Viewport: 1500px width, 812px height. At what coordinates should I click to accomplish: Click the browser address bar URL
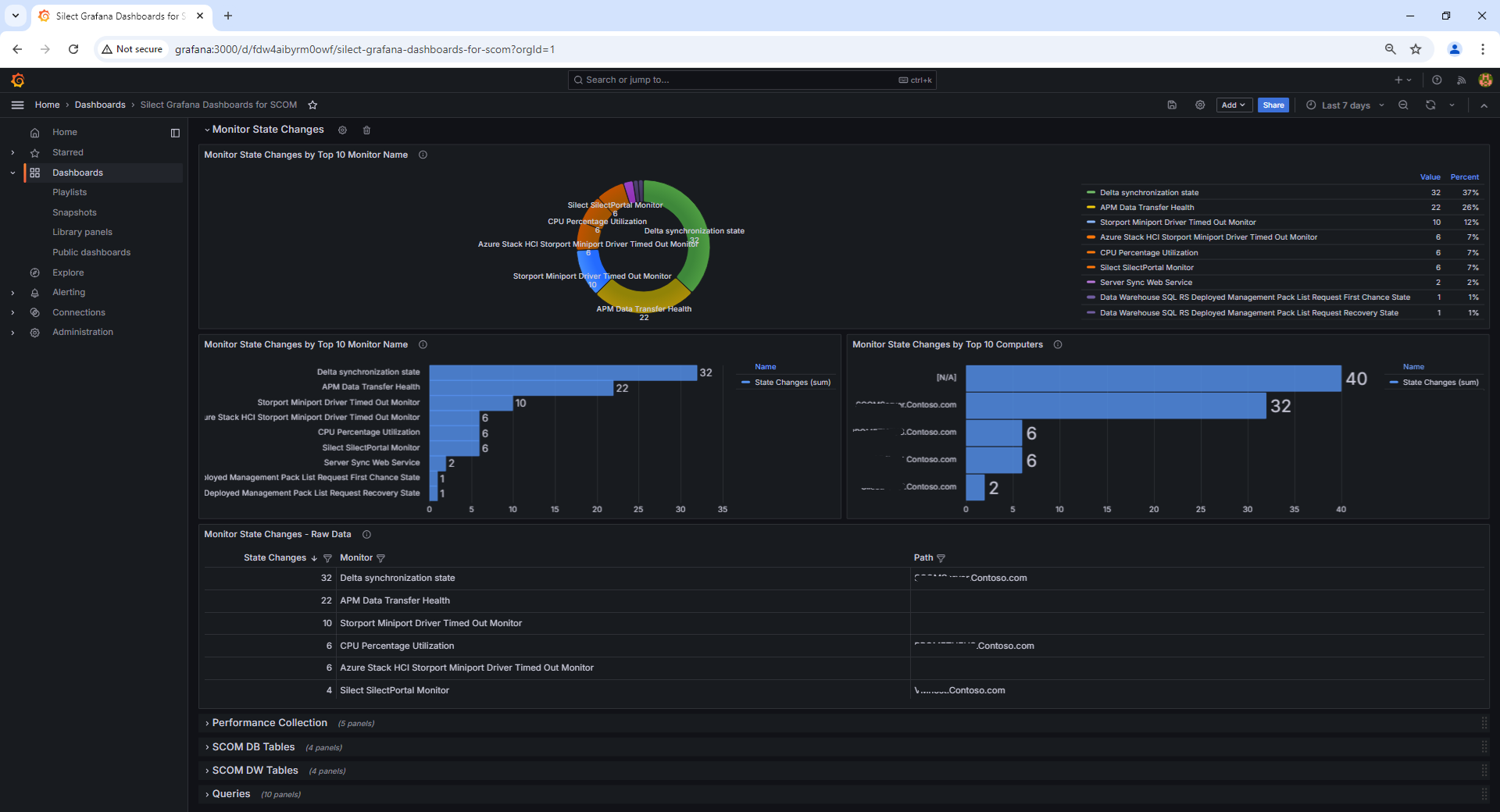click(365, 49)
